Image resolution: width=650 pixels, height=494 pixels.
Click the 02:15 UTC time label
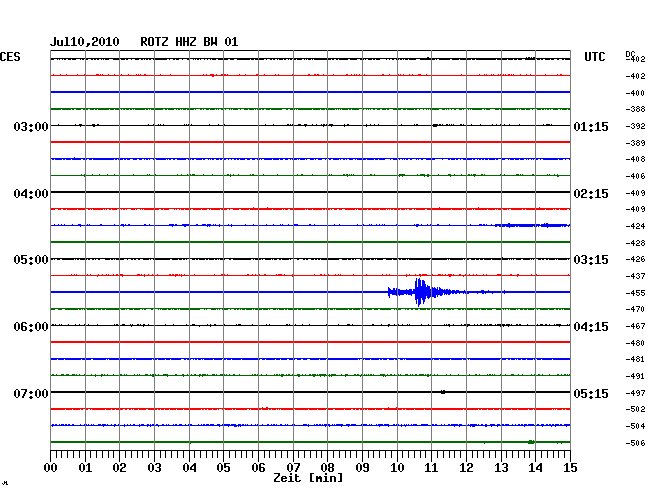[591, 194]
